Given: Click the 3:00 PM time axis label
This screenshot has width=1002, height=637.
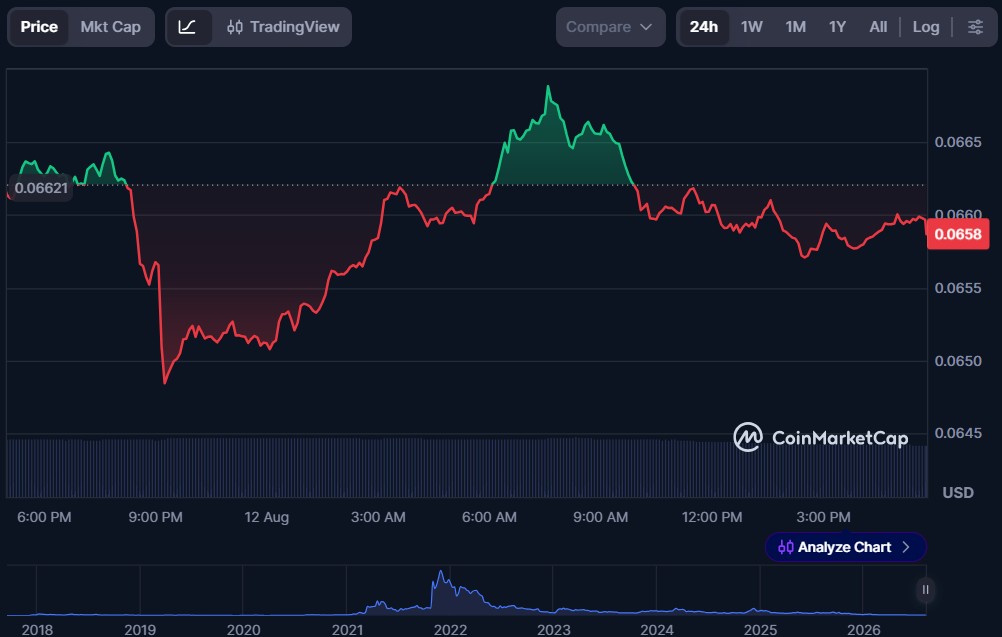Looking at the screenshot, I should 823,517.
